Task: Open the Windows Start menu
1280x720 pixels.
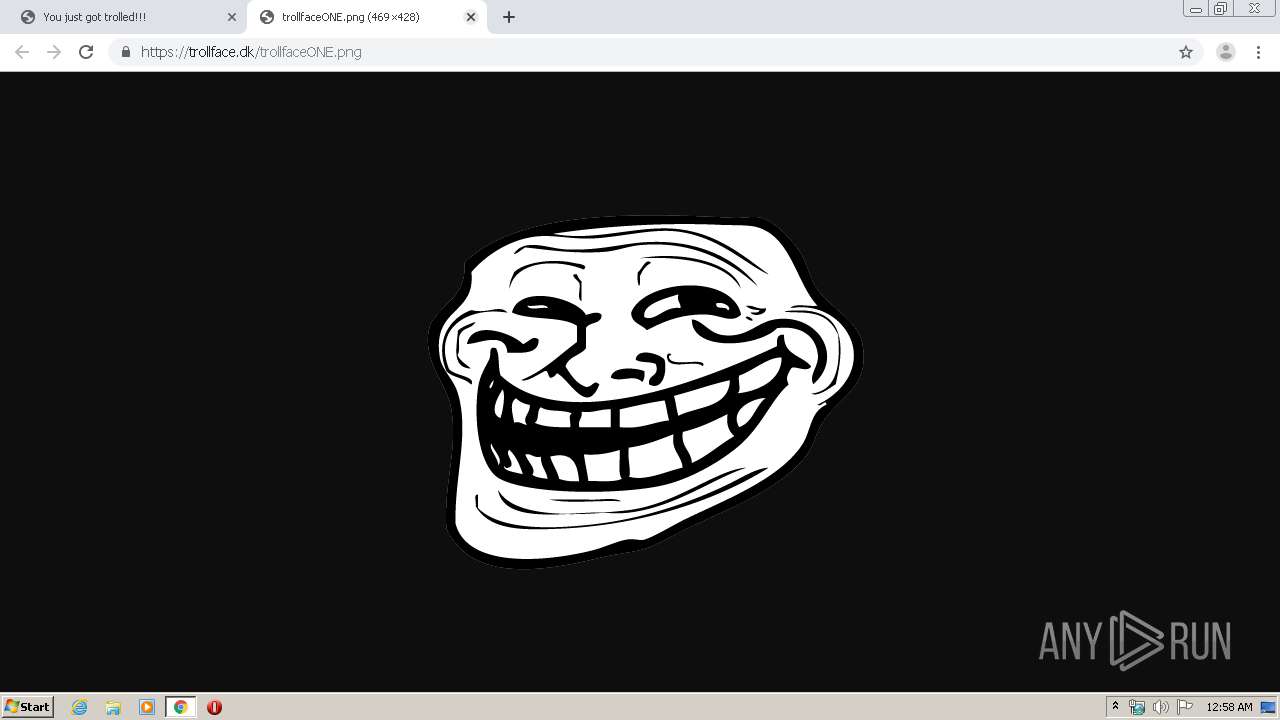Action: coord(28,707)
